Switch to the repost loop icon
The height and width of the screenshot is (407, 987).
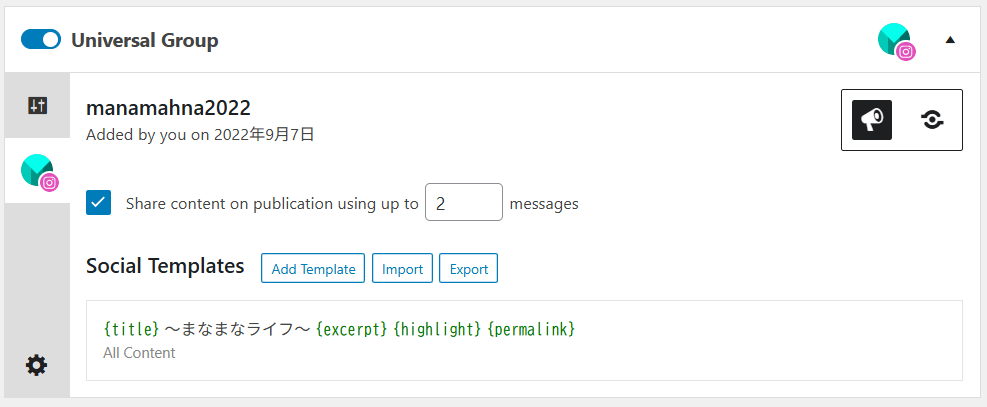tap(932, 120)
